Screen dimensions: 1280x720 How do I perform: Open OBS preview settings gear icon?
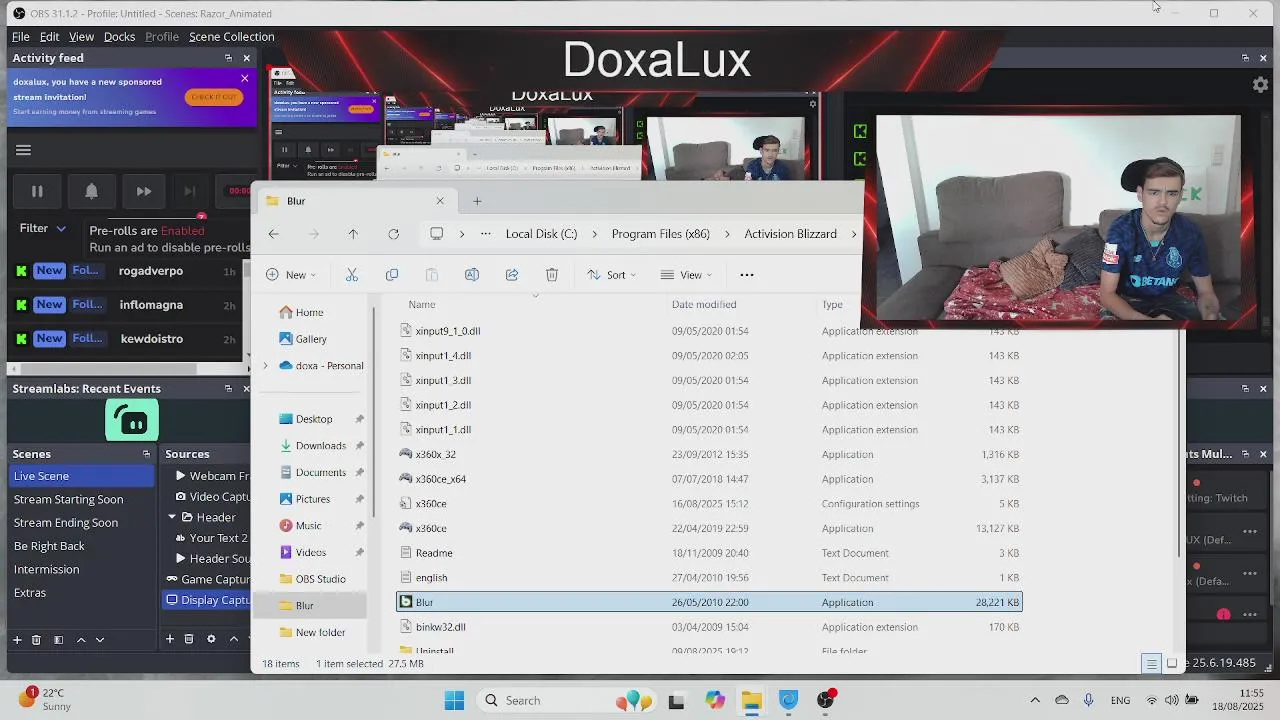(x=1260, y=85)
